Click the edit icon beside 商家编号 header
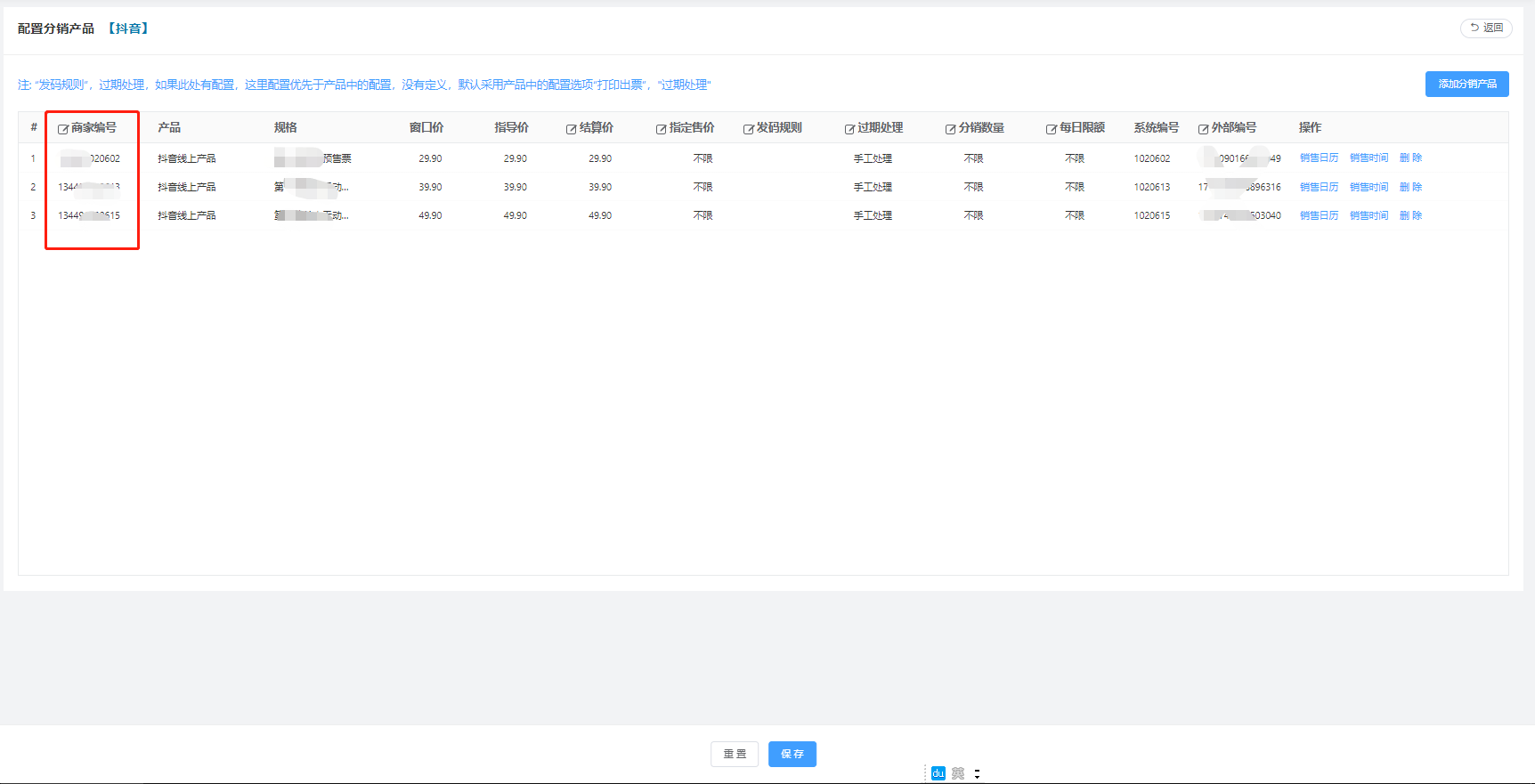Image resolution: width=1535 pixels, height=784 pixels. pos(63,129)
